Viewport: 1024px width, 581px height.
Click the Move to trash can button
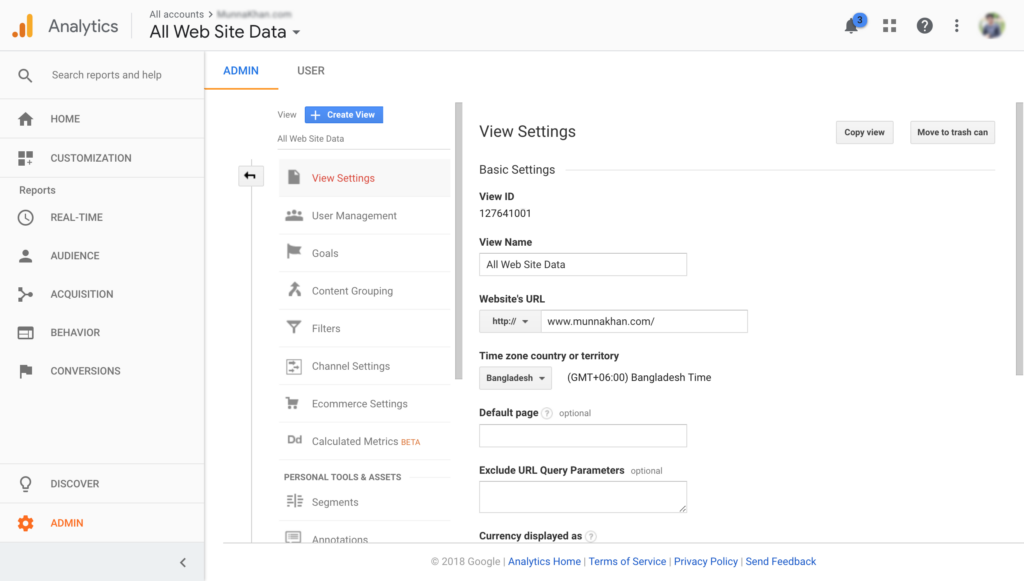click(952, 132)
